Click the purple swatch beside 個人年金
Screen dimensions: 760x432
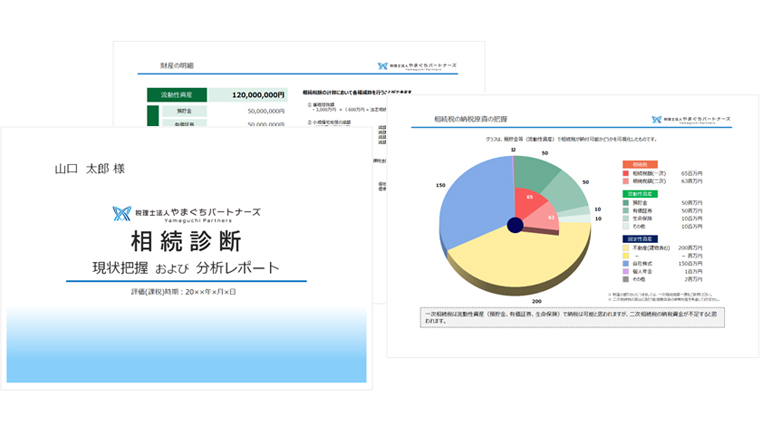coord(626,272)
